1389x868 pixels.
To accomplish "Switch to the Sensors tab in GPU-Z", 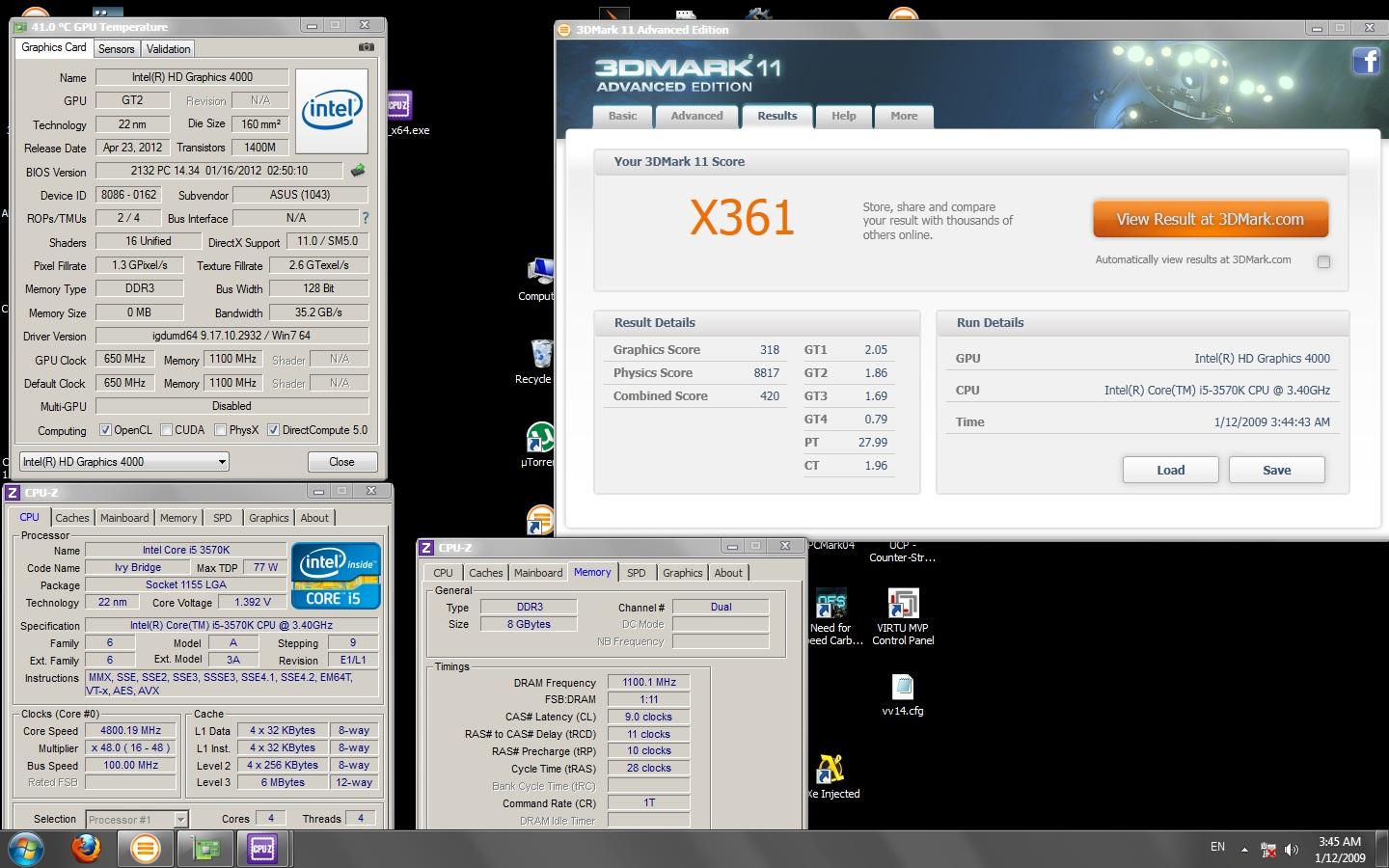I will (117, 49).
